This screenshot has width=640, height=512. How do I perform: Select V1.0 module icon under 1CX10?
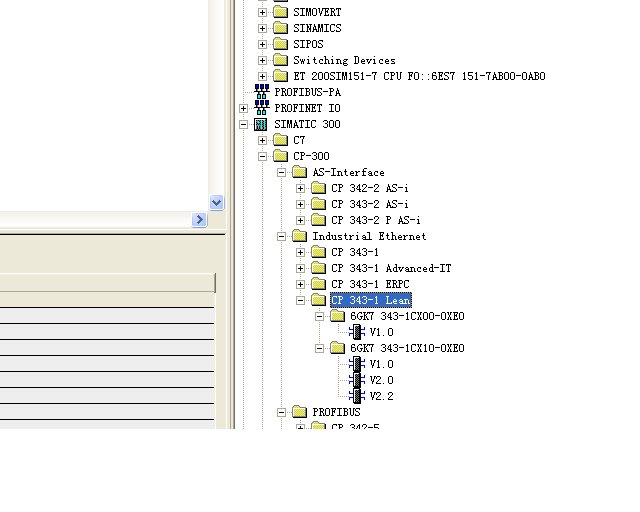click(x=357, y=364)
